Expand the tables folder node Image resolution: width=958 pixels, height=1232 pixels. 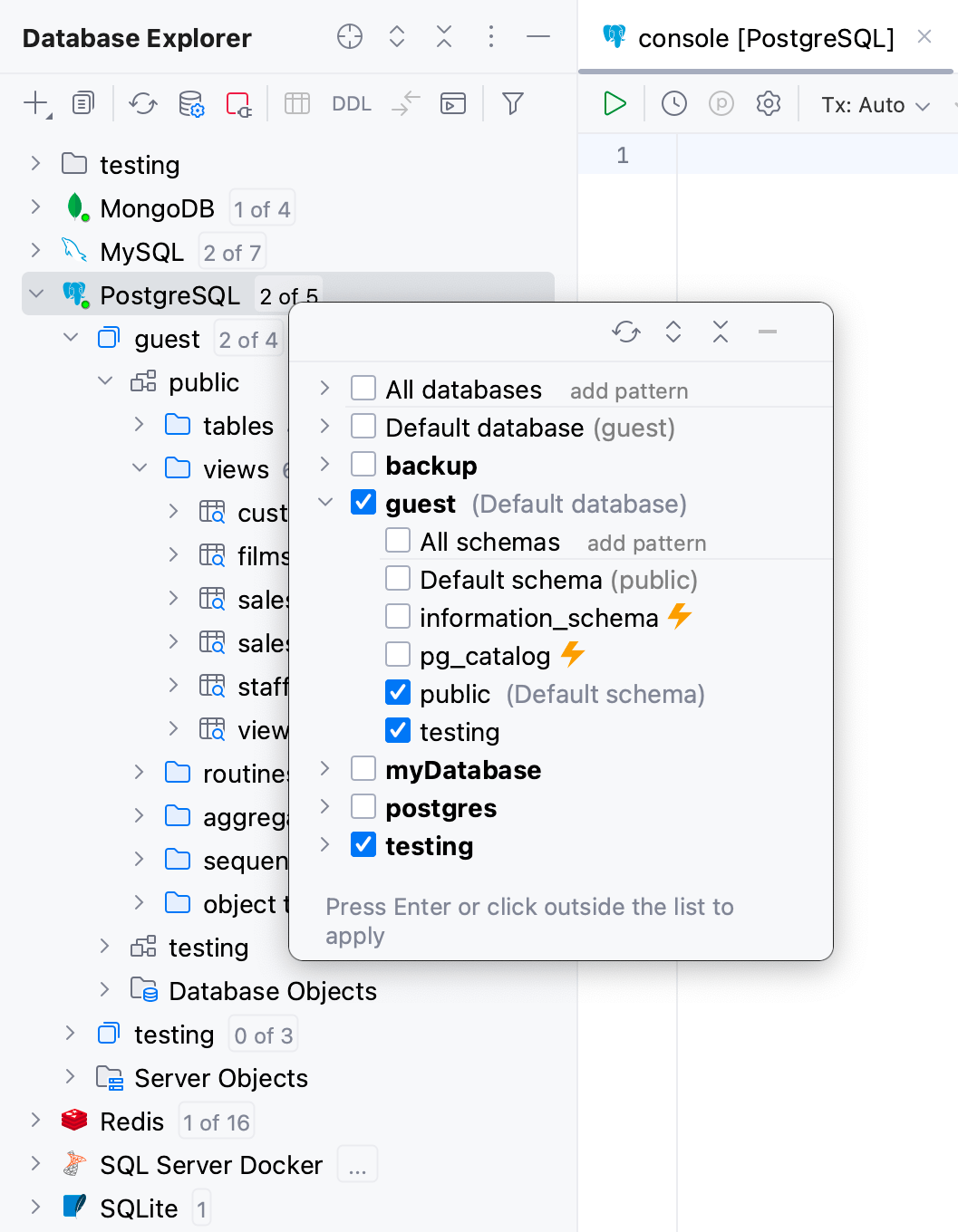140,424
